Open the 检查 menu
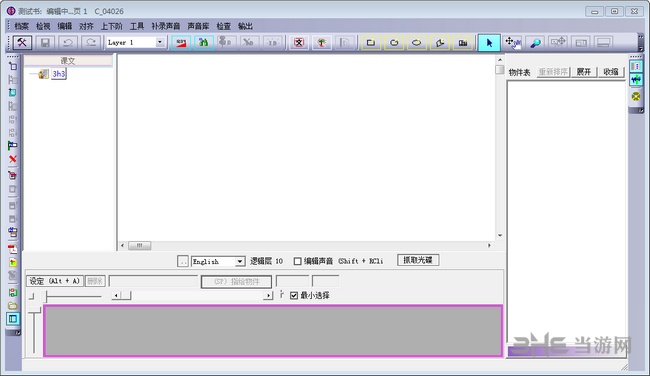This screenshot has height=376, width=650. pos(223,26)
